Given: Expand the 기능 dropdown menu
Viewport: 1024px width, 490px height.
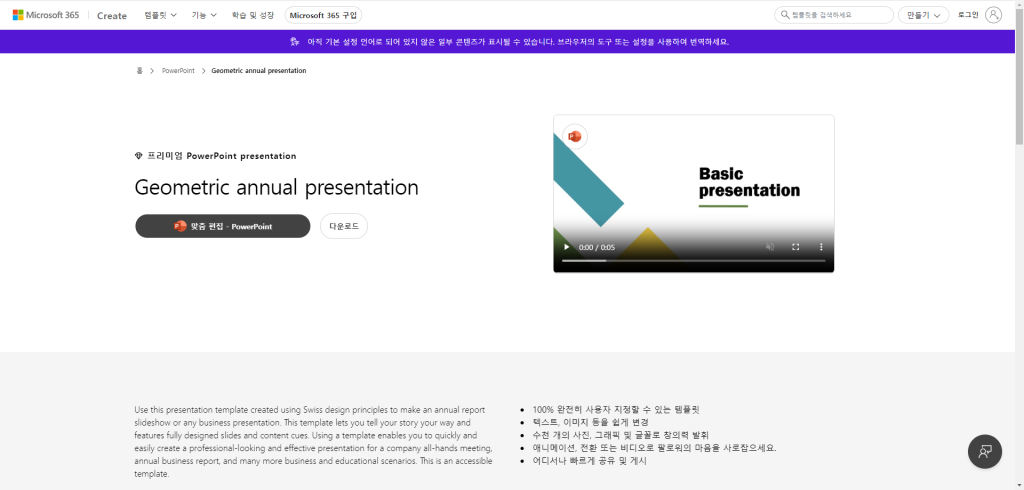Looking at the screenshot, I should 204,15.
